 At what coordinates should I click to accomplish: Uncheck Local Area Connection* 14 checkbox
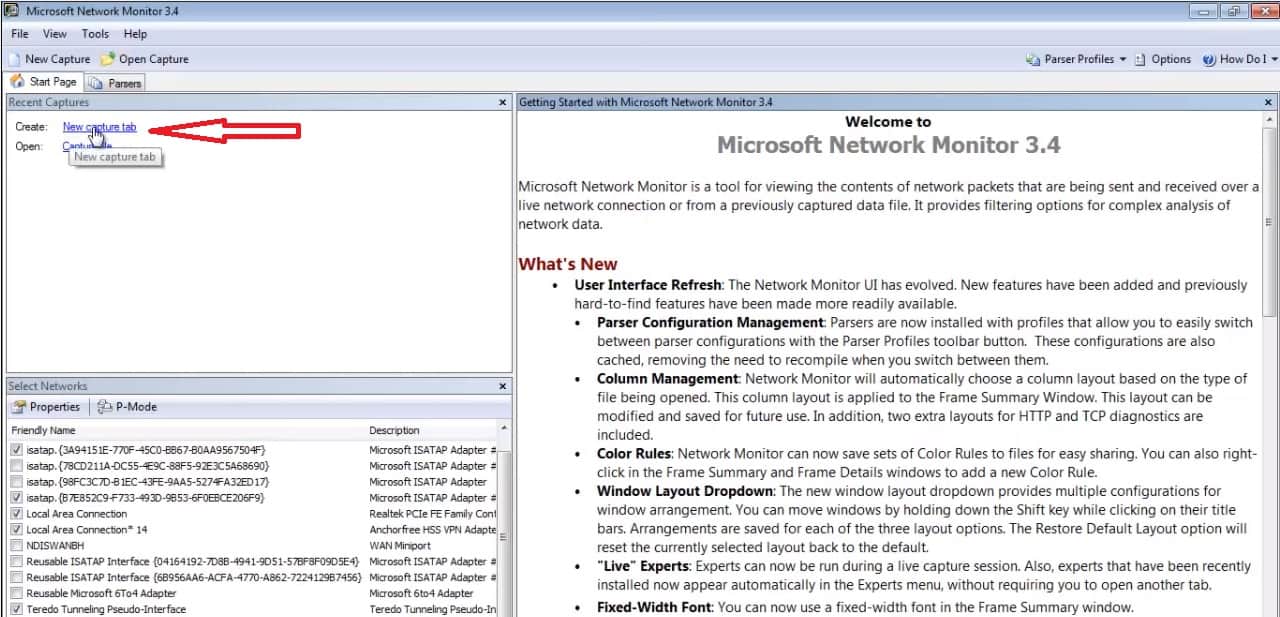[17, 529]
